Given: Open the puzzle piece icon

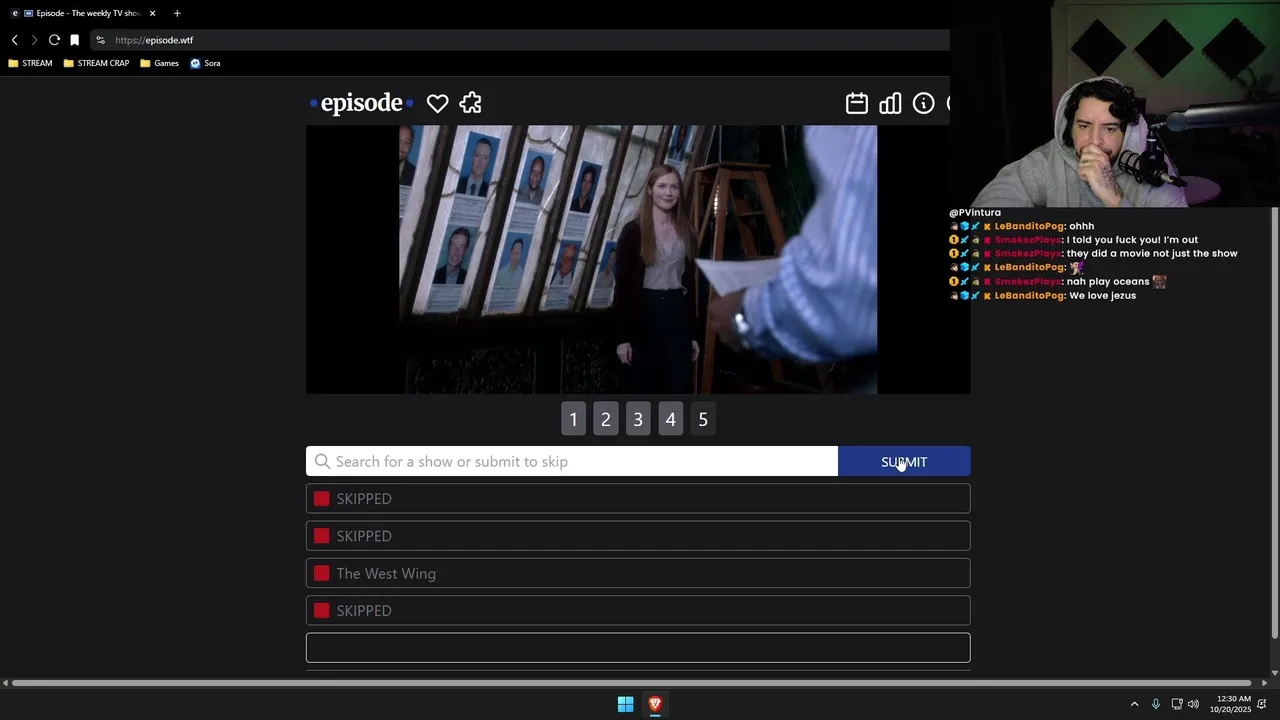Looking at the screenshot, I should coord(470,103).
